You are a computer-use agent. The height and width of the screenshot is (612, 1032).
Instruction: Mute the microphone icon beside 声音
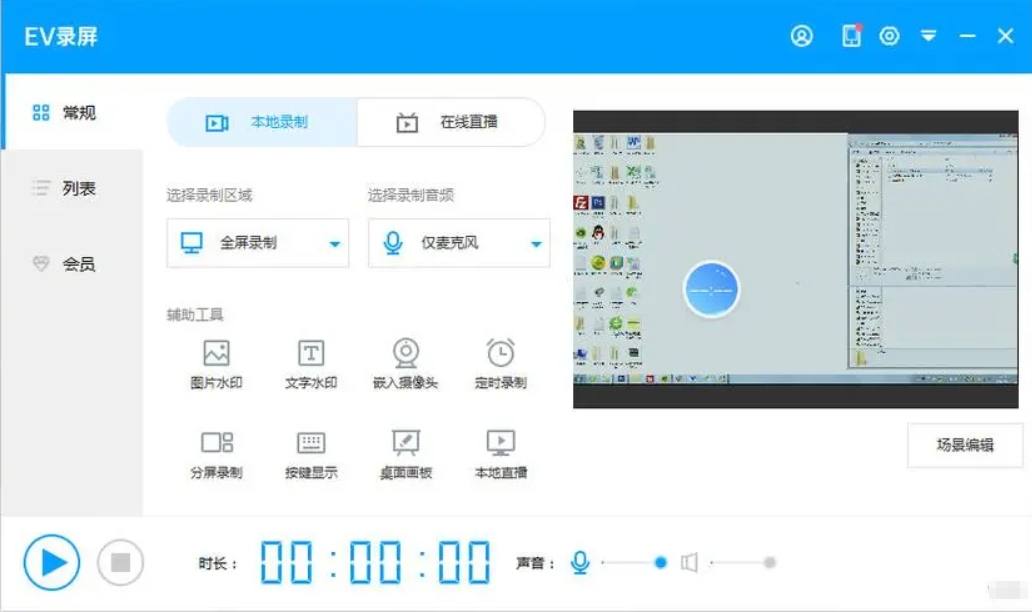click(580, 563)
